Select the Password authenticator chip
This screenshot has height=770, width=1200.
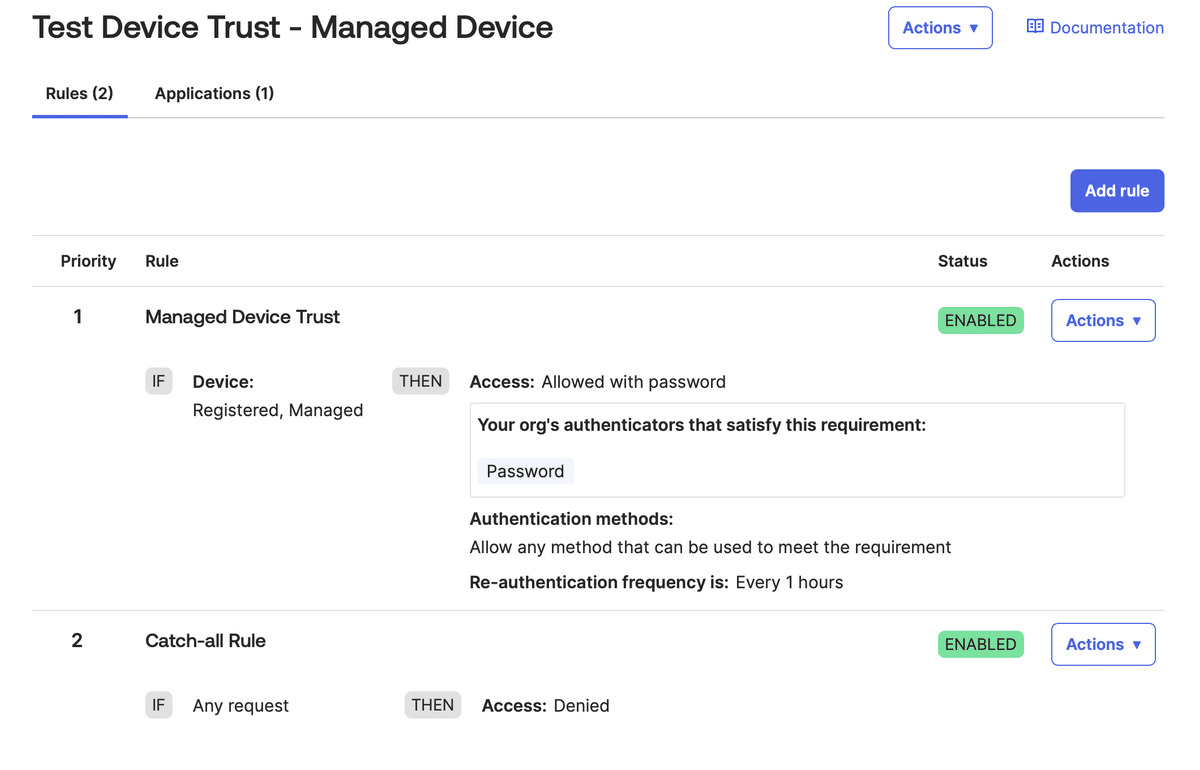click(x=525, y=470)
